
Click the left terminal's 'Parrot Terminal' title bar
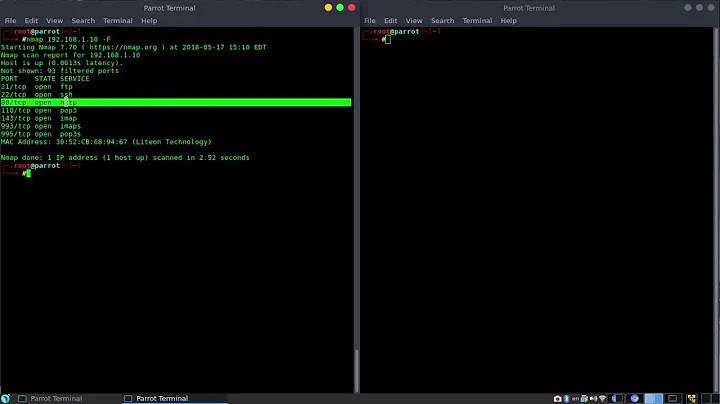pos(169,8)
